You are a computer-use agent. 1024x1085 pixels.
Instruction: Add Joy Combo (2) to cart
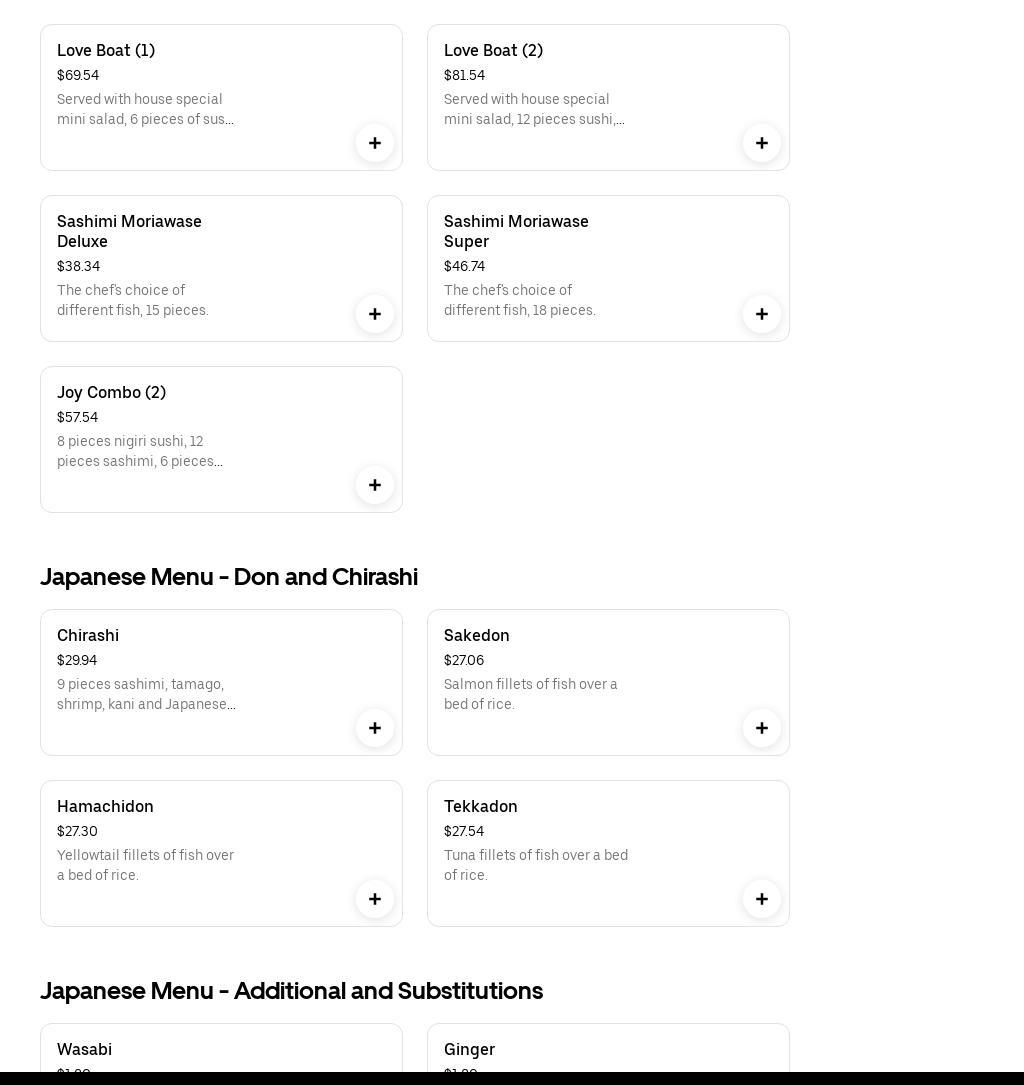click(x=375, y=485)
